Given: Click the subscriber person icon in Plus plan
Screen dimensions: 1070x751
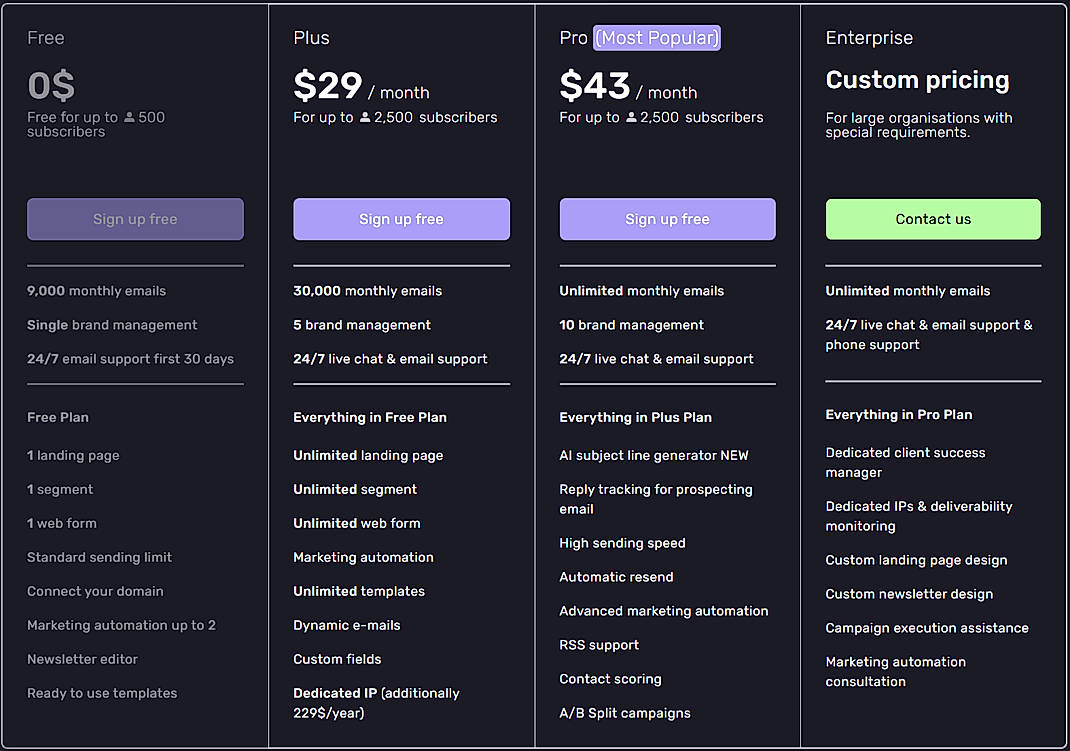Looking at the screenshot, I should 365,117.
